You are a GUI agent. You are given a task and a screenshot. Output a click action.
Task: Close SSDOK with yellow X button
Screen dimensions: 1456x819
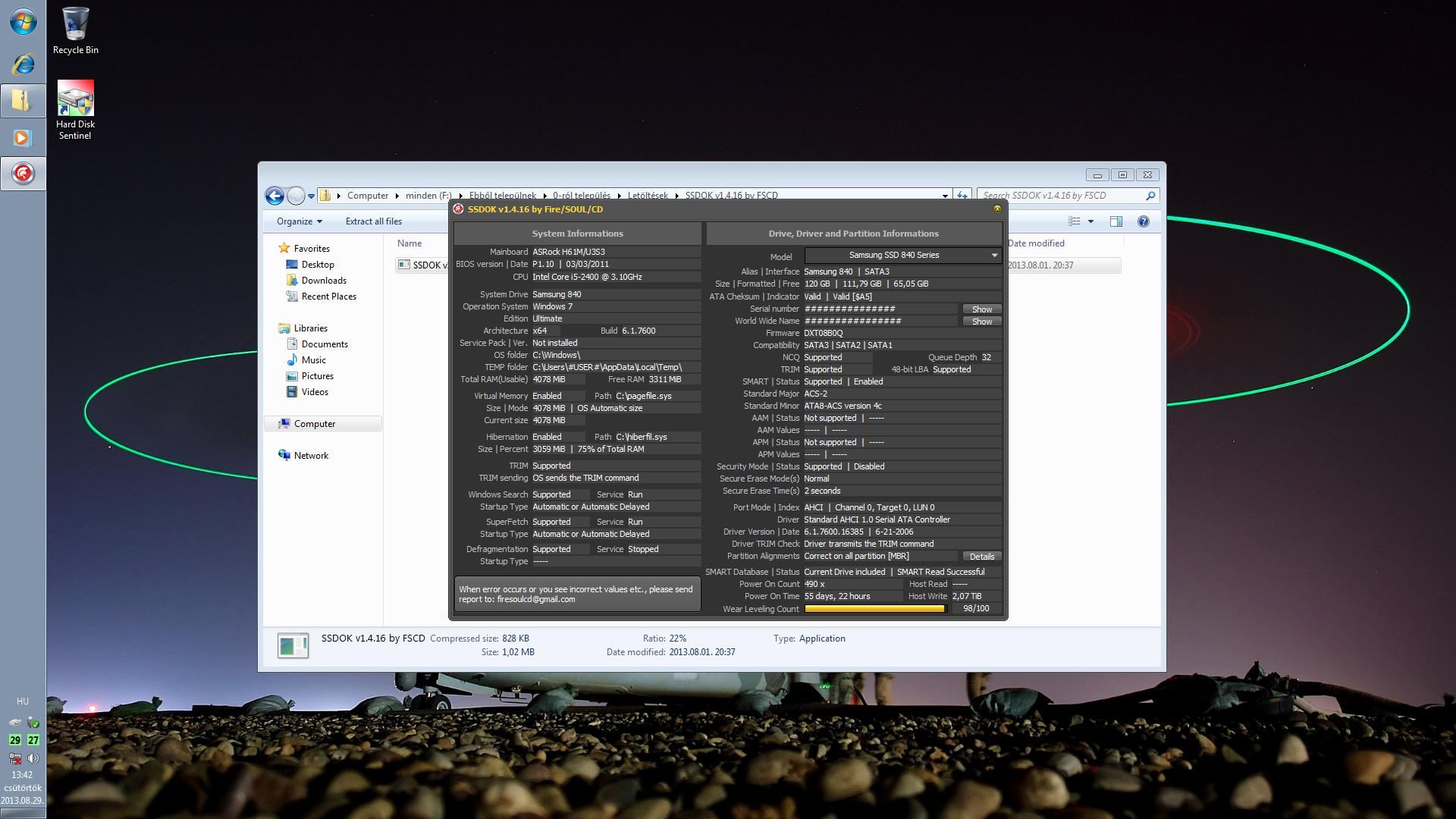point(996,209)
